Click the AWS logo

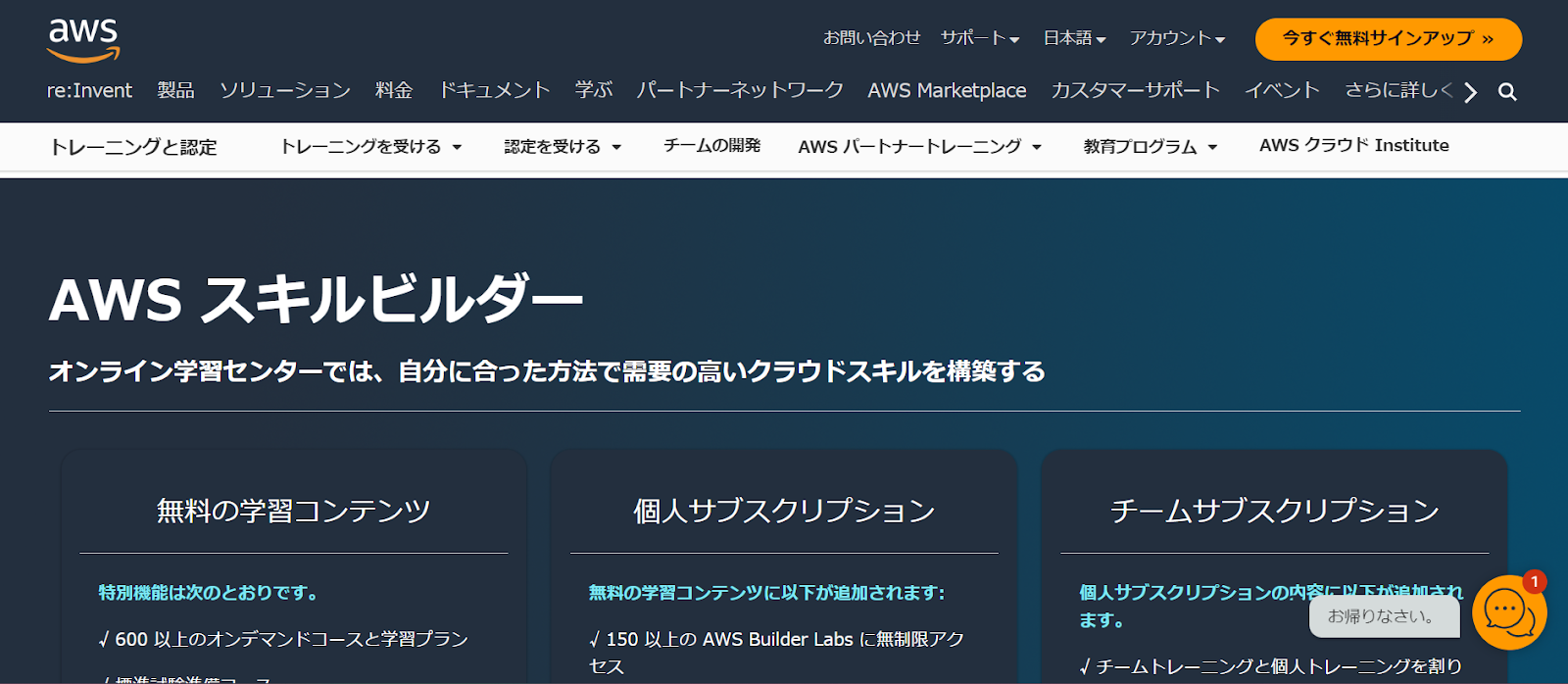tap(83, 40)
